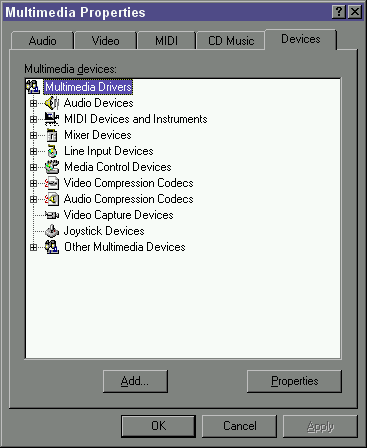This screenshot has width=367, height=448.
Task: Click the Add... button
Action: point(135,381)
